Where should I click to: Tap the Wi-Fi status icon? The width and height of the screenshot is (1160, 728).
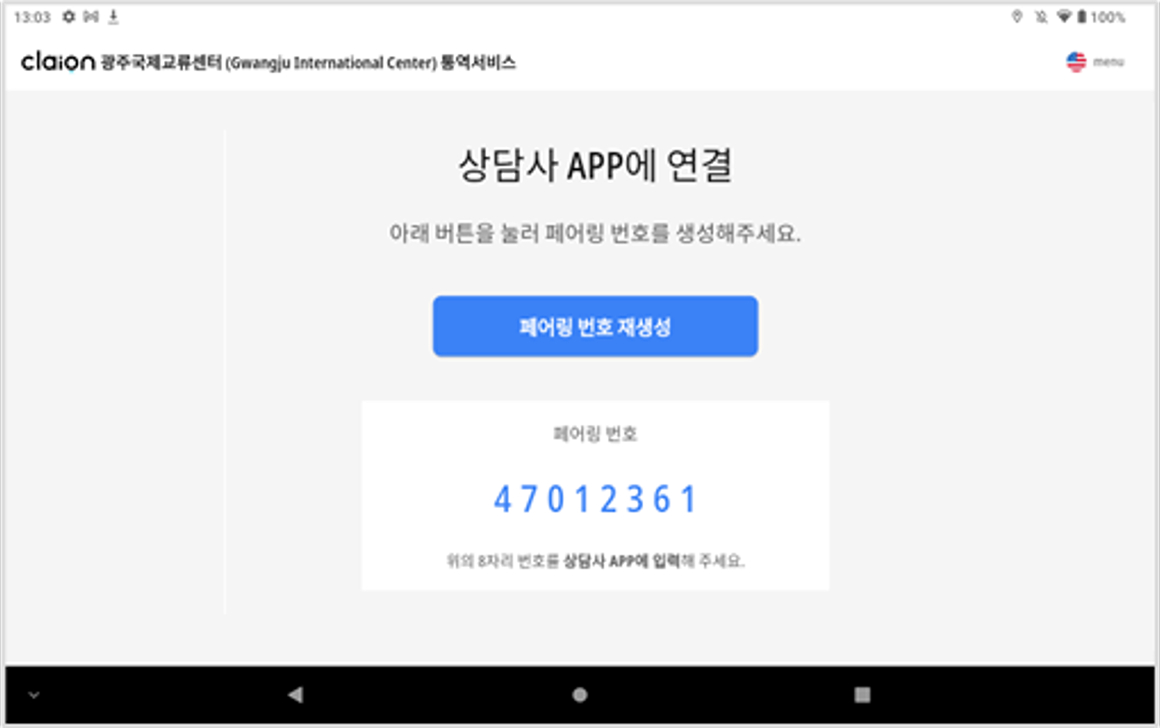(x=1064, y=16)
